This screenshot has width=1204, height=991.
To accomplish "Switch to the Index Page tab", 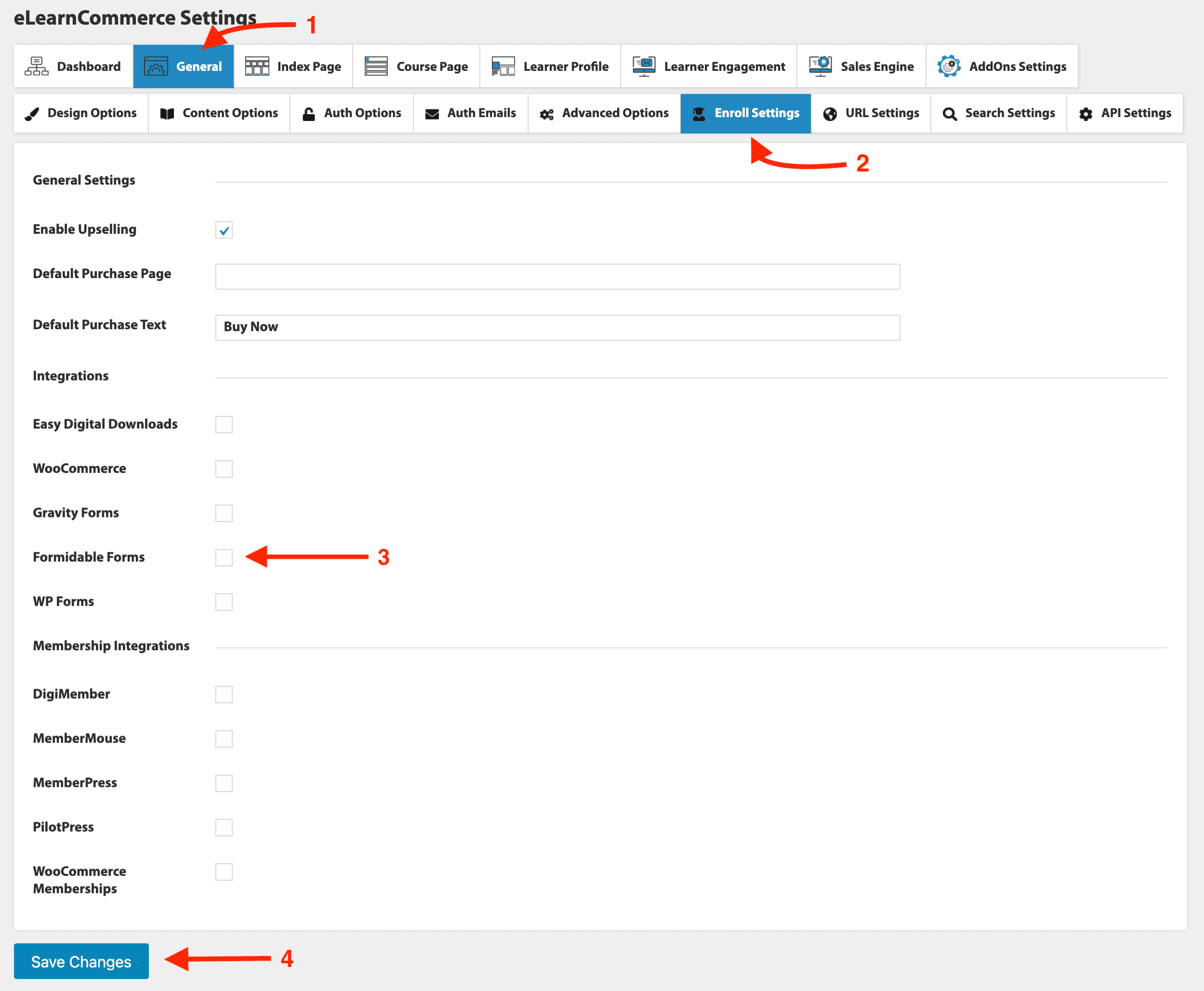I will [x=293, y=66].
